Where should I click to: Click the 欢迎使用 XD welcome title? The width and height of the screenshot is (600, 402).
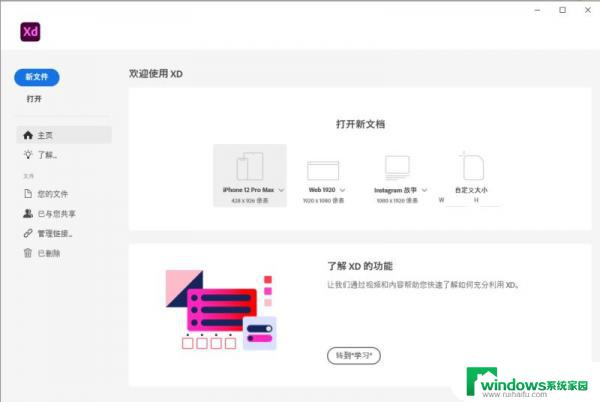click(155, 73)
